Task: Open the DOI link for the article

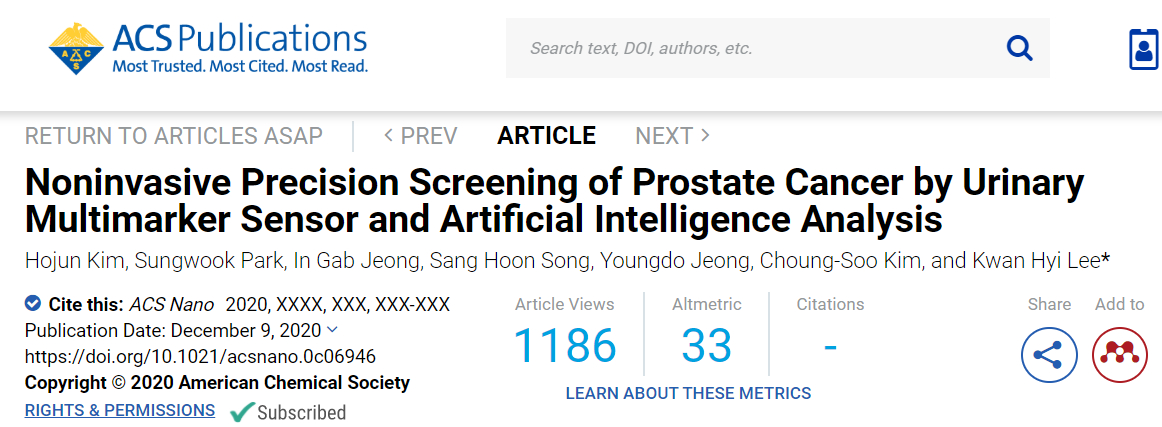Action: (x=200, y=357)
